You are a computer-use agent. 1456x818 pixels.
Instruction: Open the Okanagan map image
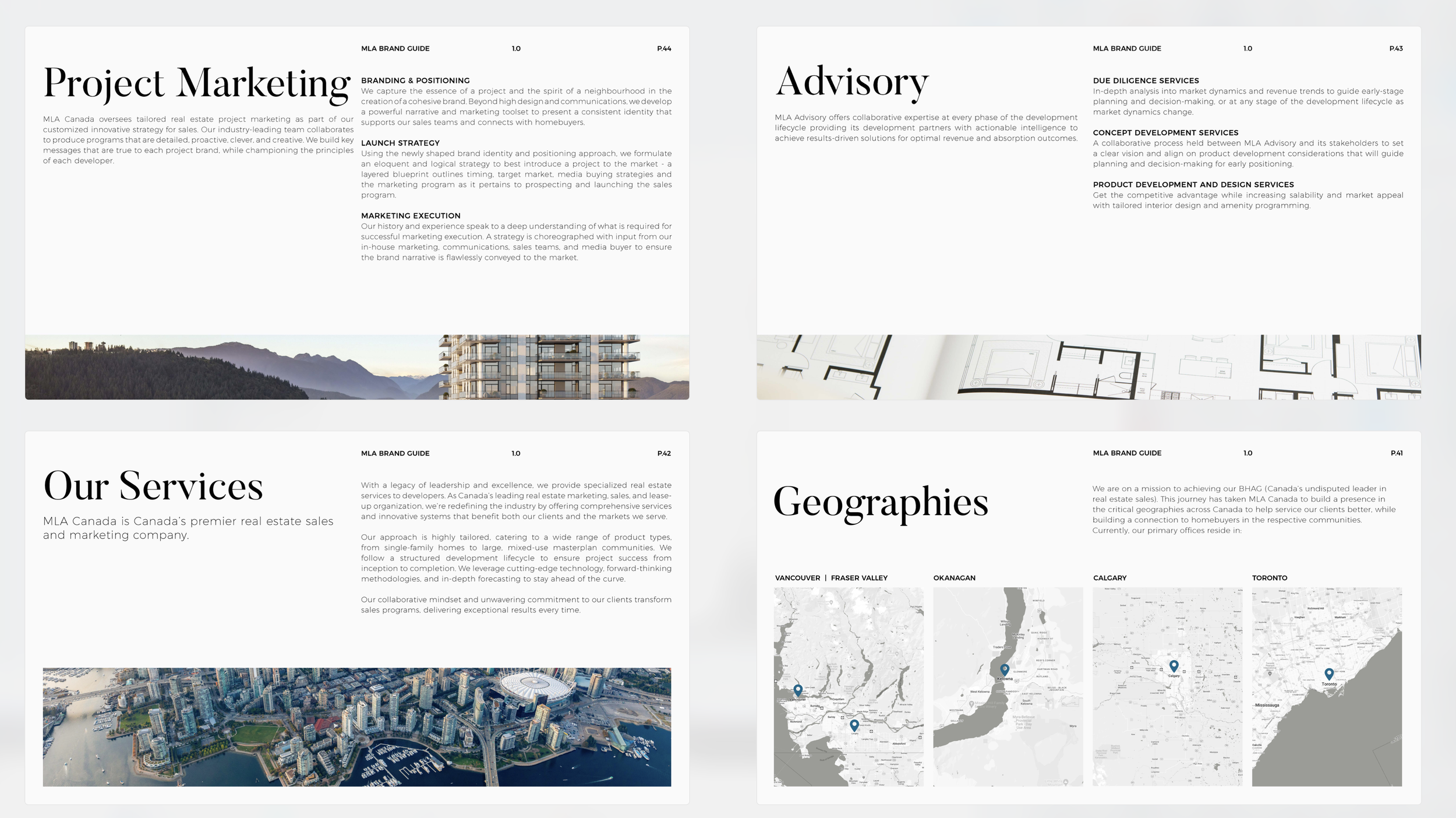[1008, 686]
